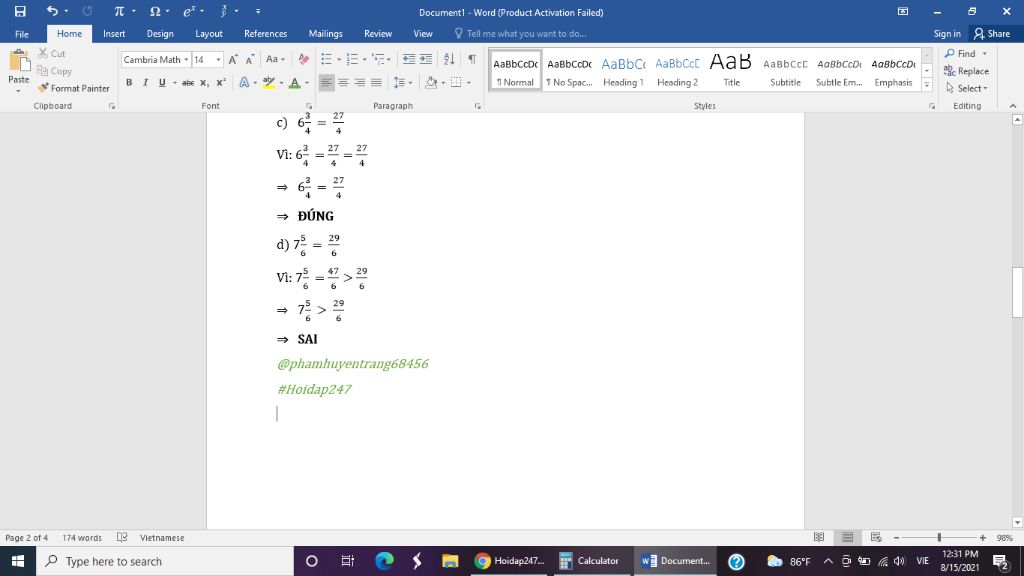Apply text effects and typography
Viewport: 1024px width, 576px height.
point(244,82)
